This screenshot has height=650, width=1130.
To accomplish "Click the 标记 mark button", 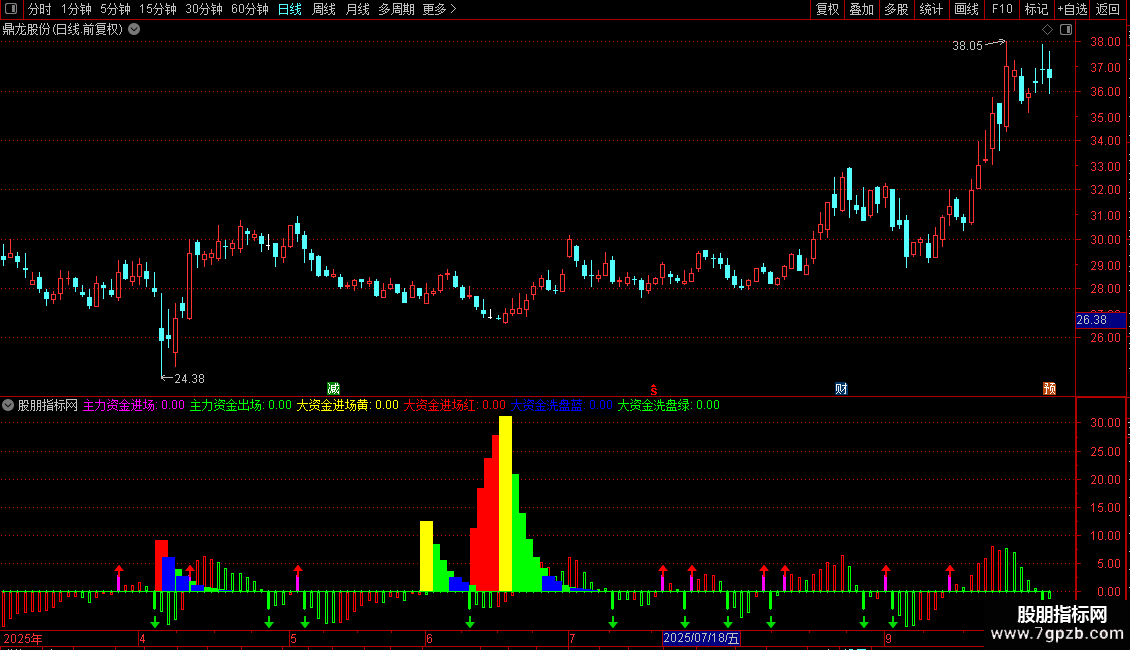I will [1036, 9].
